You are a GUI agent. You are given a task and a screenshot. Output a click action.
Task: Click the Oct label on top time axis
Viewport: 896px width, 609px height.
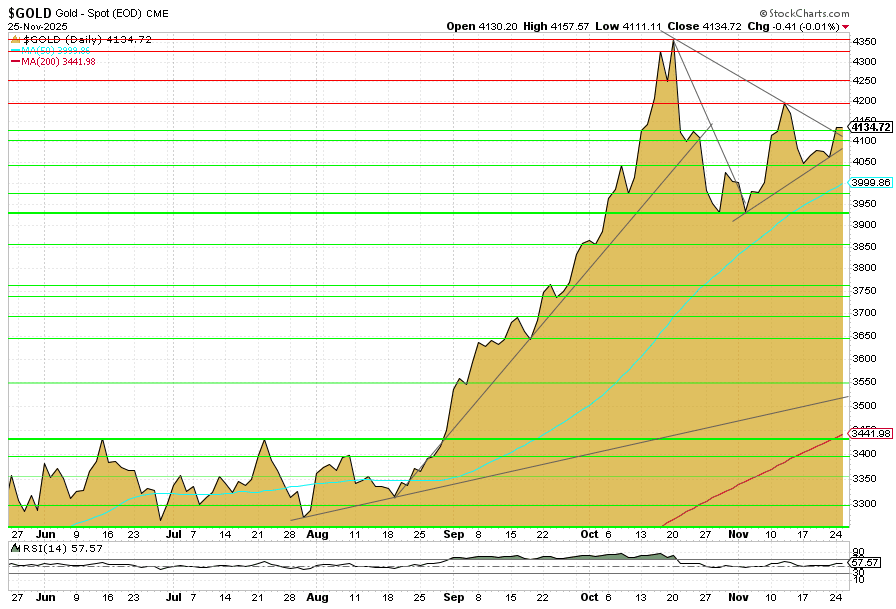click(x=589, y=535)
